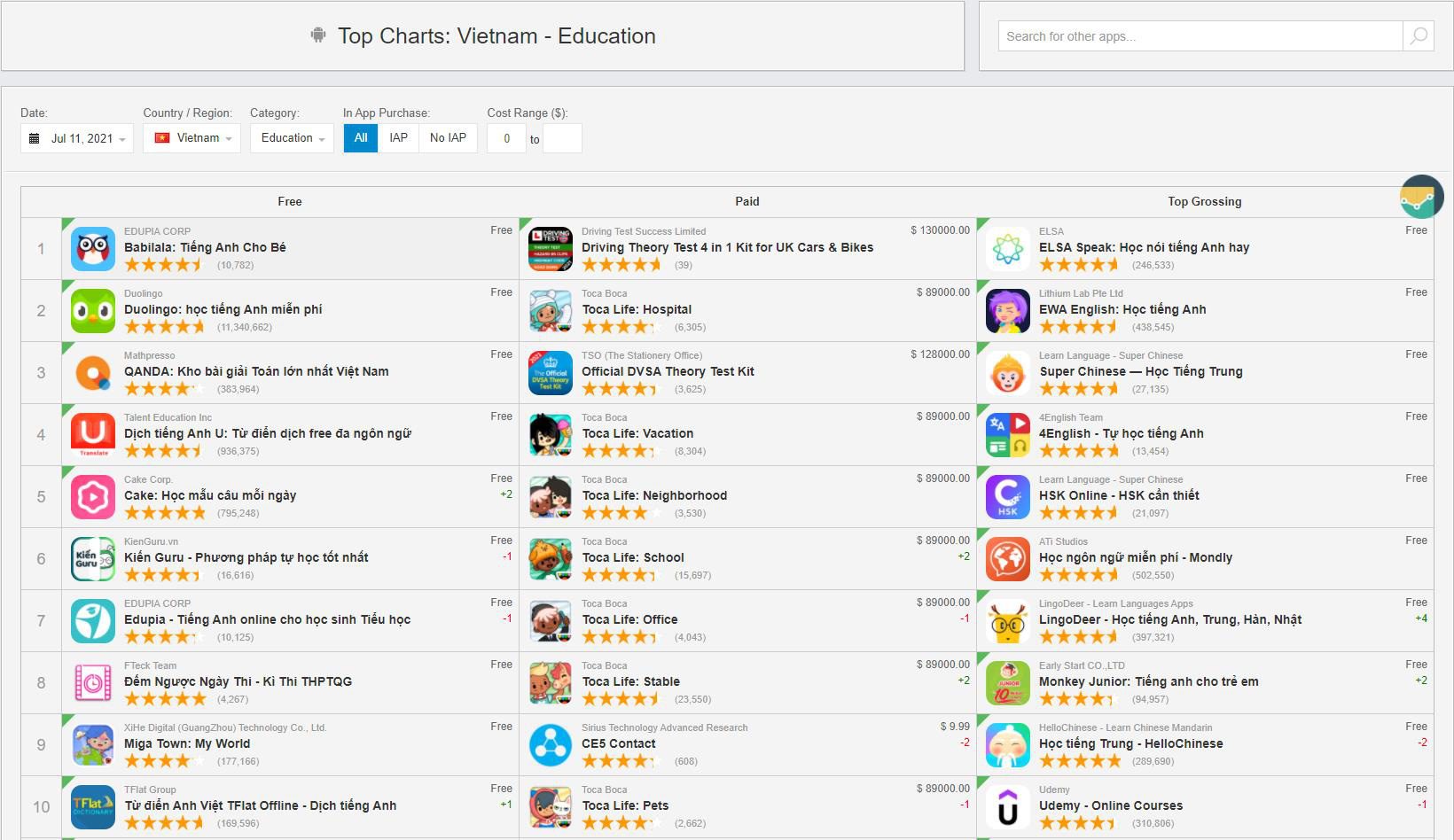Open Toca Life: Stable title link
Image resolution: width=1454 pixels, height=840 pixels.
(x=631, y=681)
